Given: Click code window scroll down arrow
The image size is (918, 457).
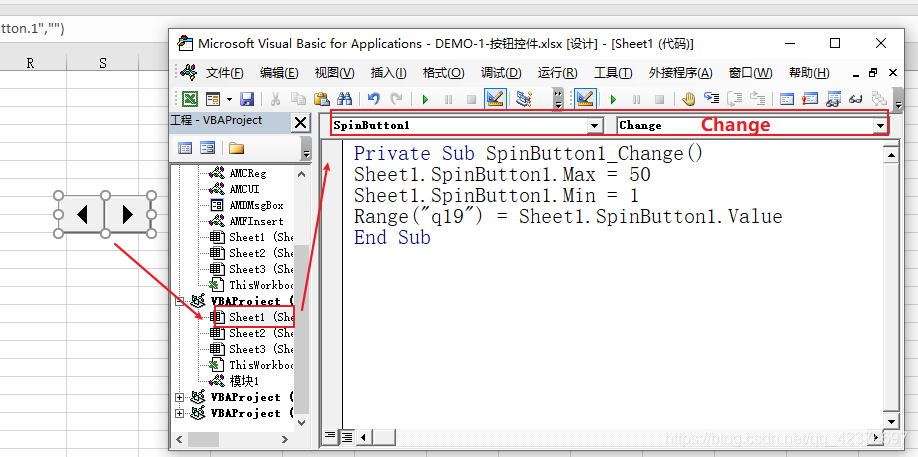Looking at the screenshot, I should pos(890,421).
